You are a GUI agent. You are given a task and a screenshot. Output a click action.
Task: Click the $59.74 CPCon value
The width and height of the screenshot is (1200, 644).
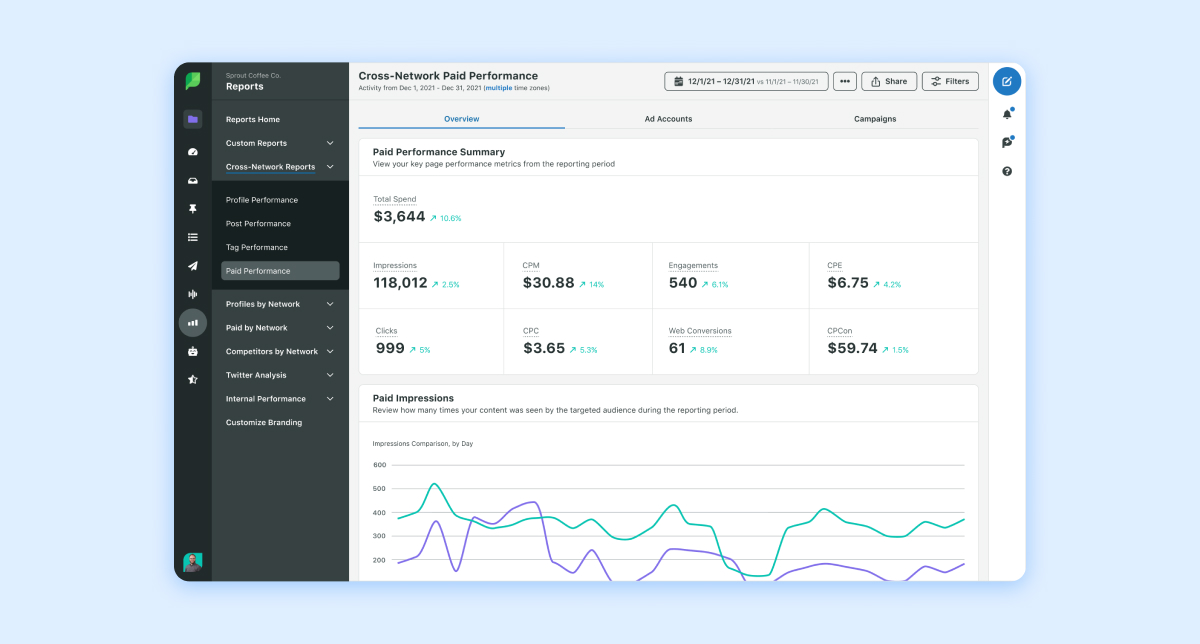(x=853, y=348)
